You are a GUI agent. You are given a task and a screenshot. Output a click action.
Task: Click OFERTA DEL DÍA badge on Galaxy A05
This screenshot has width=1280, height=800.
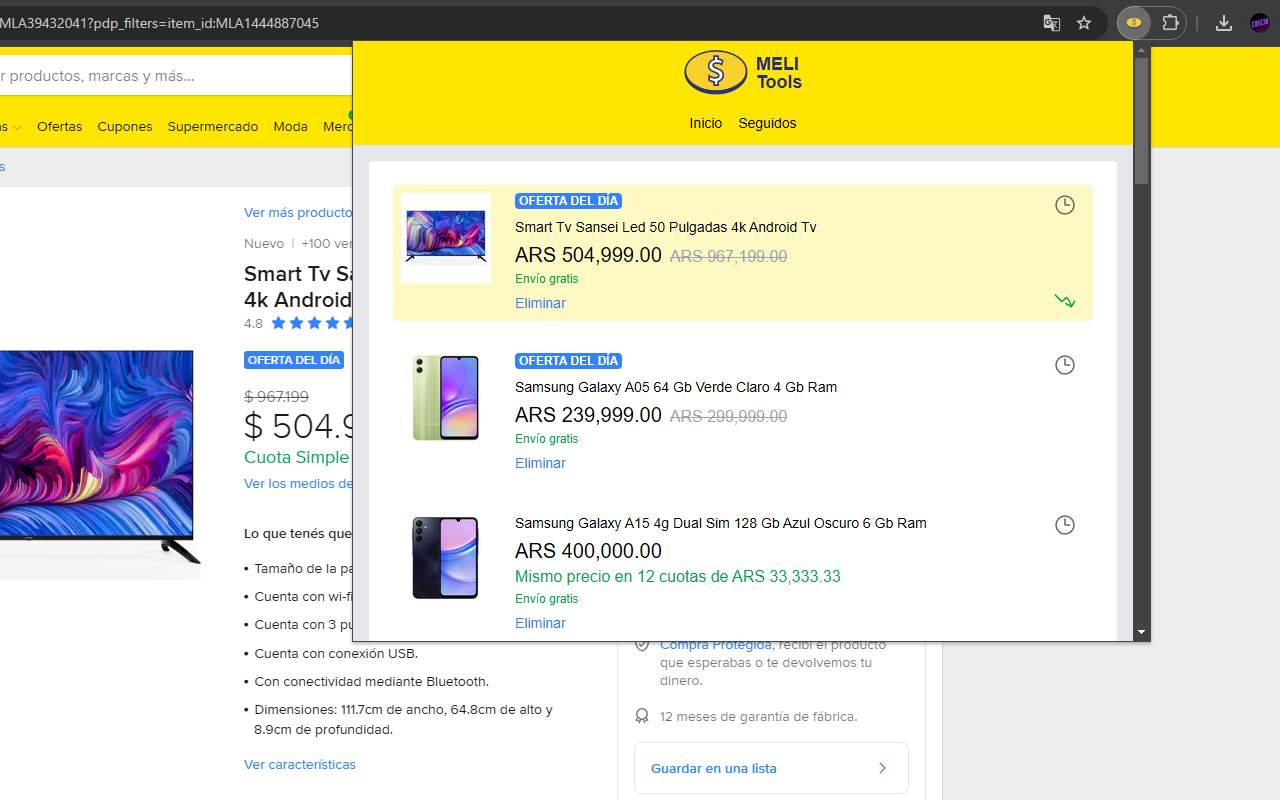click(x=568, y=361)
